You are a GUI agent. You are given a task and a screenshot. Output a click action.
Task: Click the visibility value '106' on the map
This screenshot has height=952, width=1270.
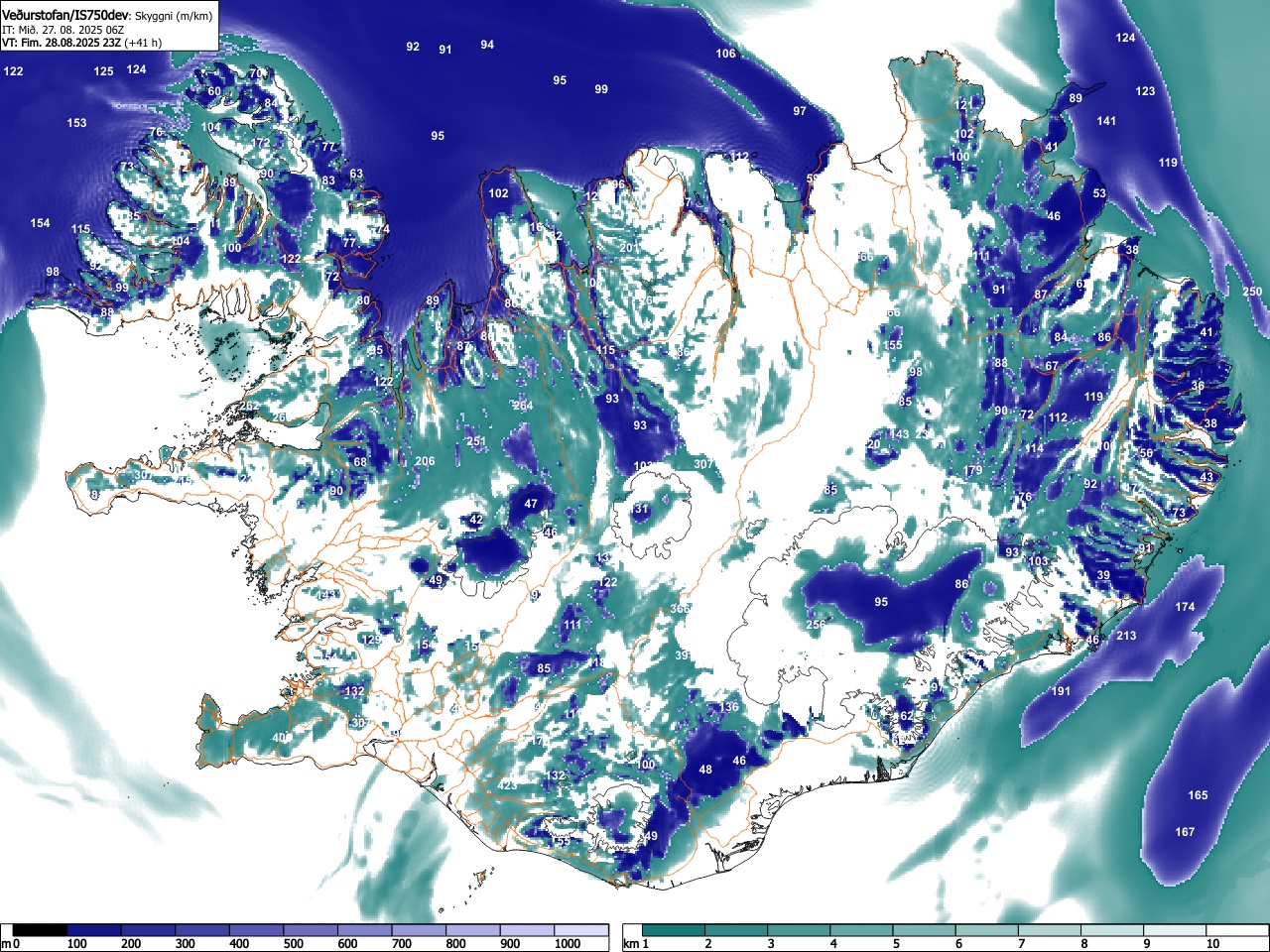point(726,54)
